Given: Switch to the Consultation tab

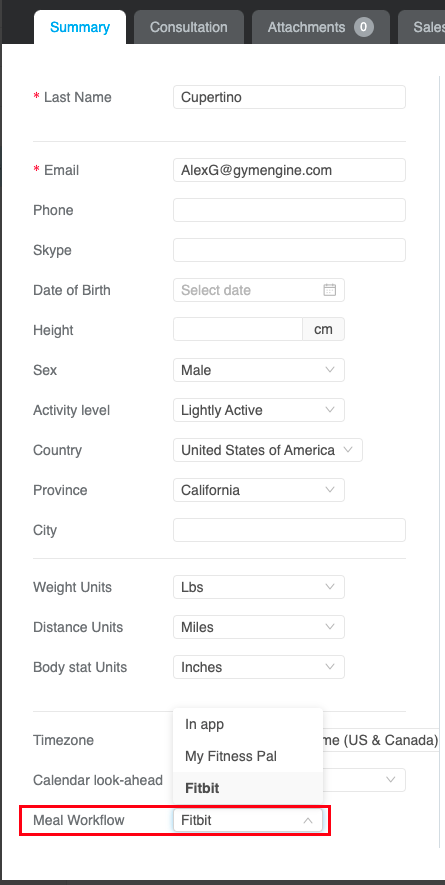Looking at the screenshot, I should (189, 27).
